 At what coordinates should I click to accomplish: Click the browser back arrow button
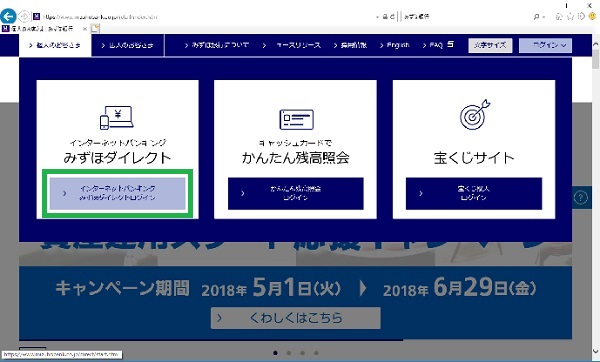click(x=8, y=16)
